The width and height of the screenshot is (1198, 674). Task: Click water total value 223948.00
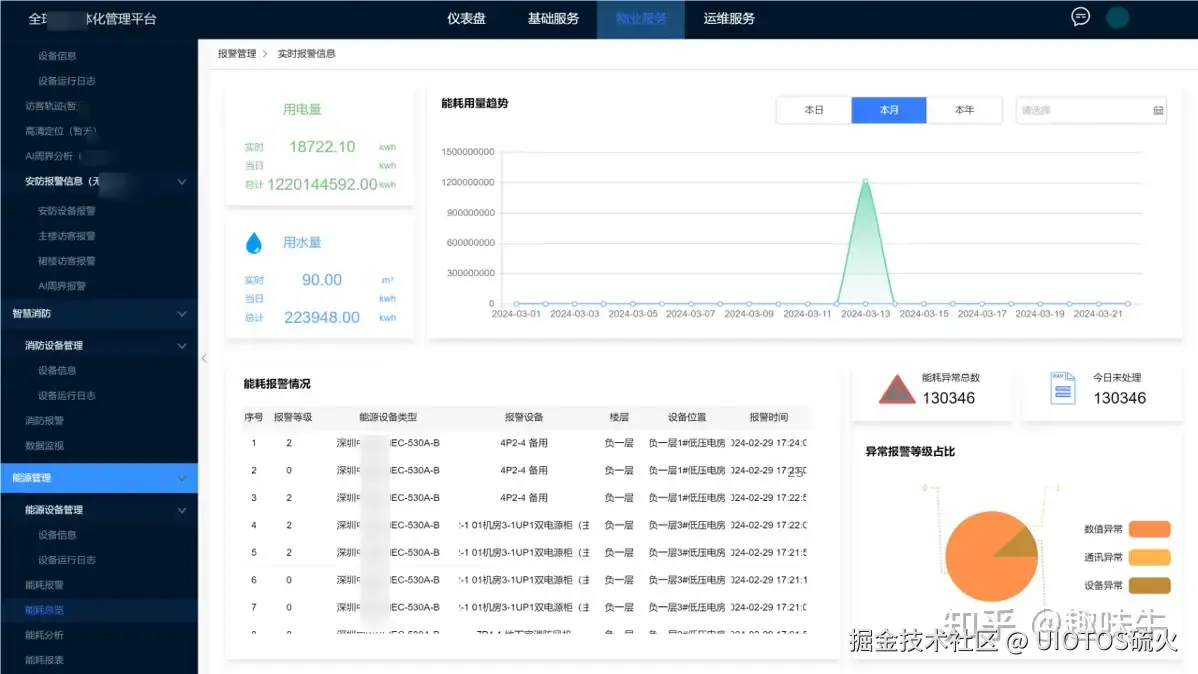click(x=322, y=317)
